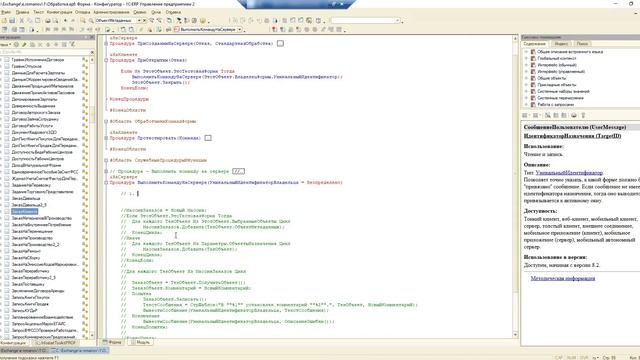Click the Redo arrow icon
The image size is (640, 360).
coord(73,20)
